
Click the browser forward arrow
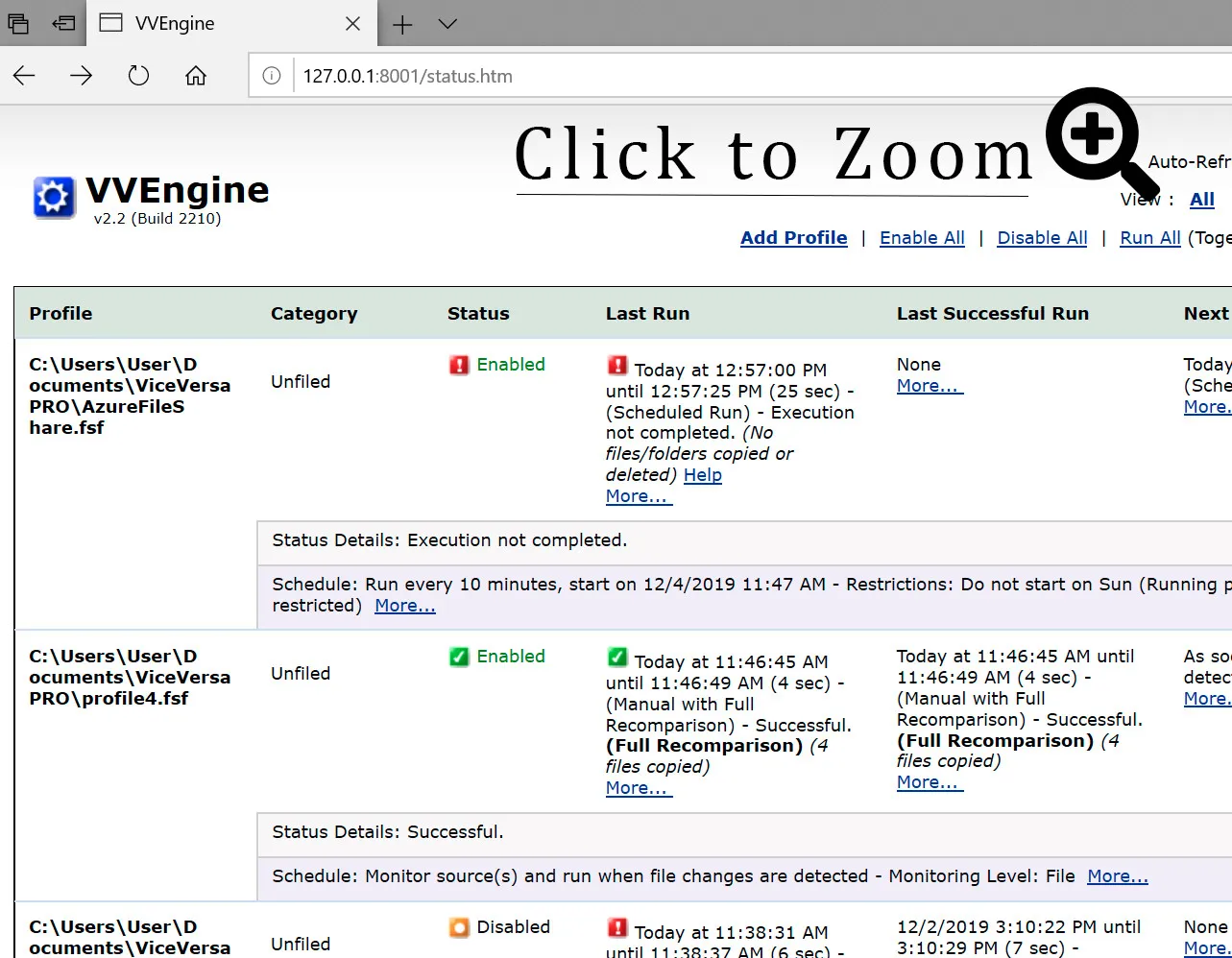pyautogui.click(x=82, y=76)
